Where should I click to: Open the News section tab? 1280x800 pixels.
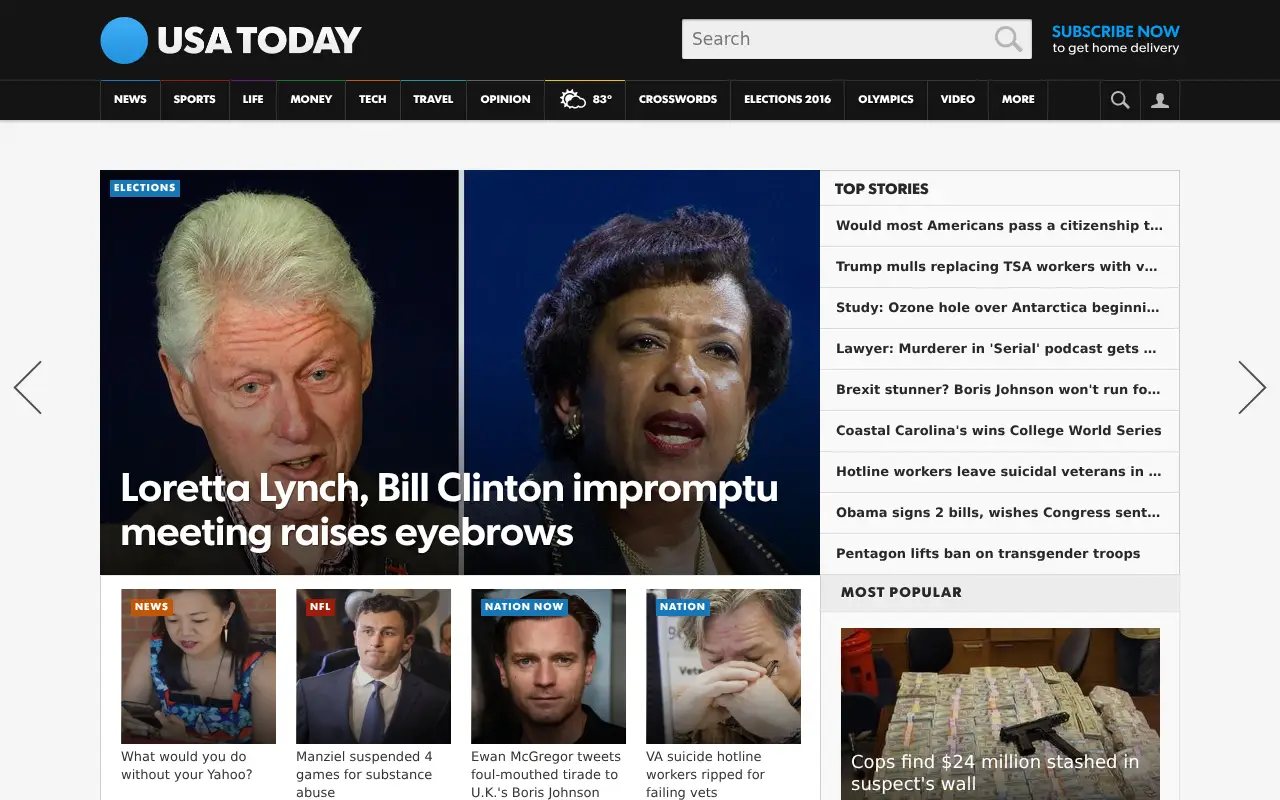pos(130,100)
